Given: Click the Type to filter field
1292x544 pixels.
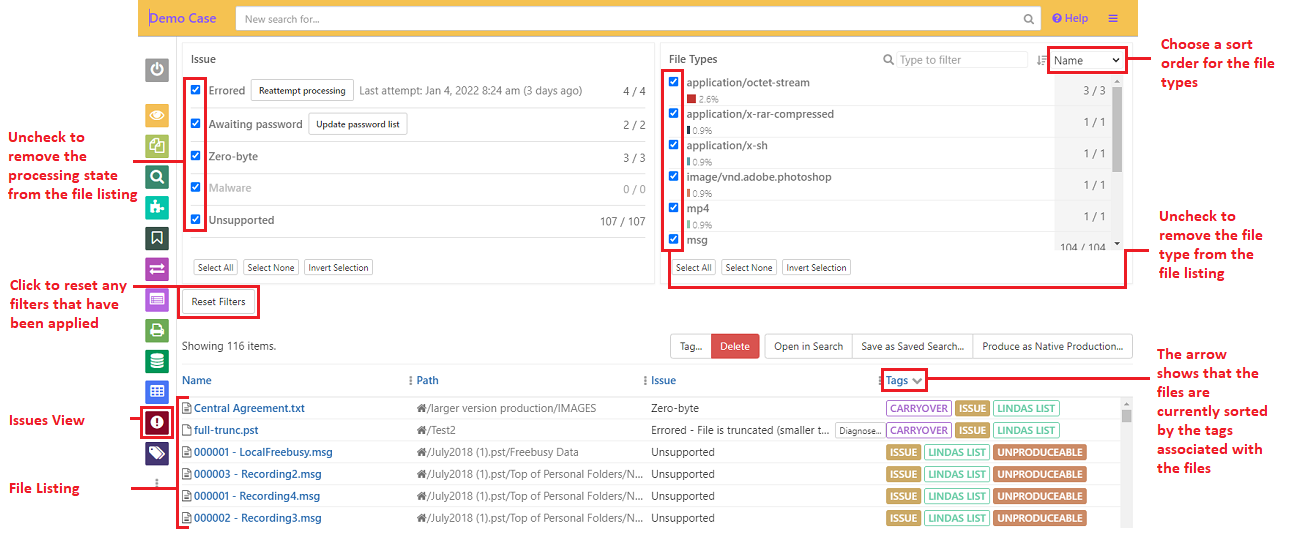Looking at the screenshot, I should (x=961, y=60).
